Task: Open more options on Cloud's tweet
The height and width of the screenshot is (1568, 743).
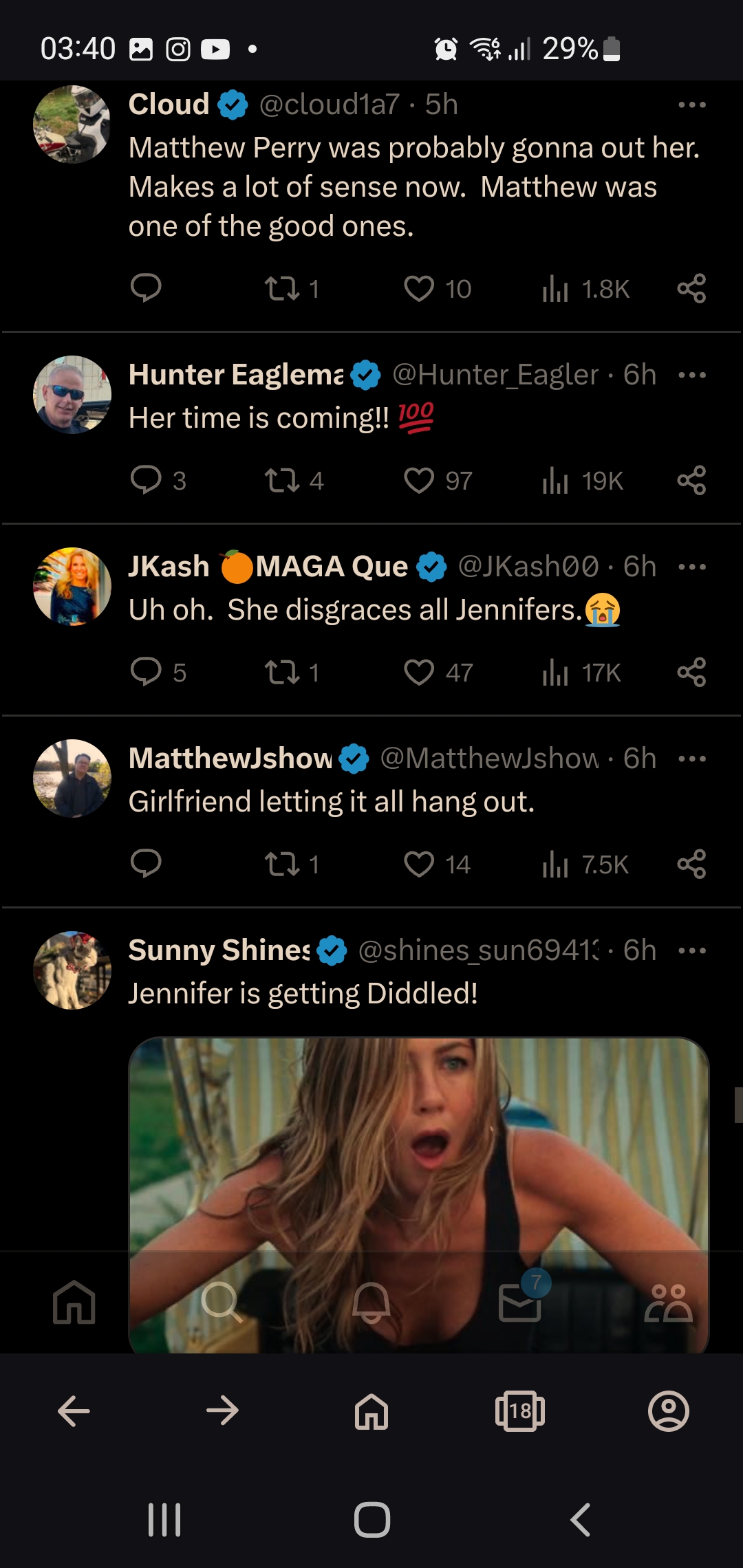Action: coord(692,105)
